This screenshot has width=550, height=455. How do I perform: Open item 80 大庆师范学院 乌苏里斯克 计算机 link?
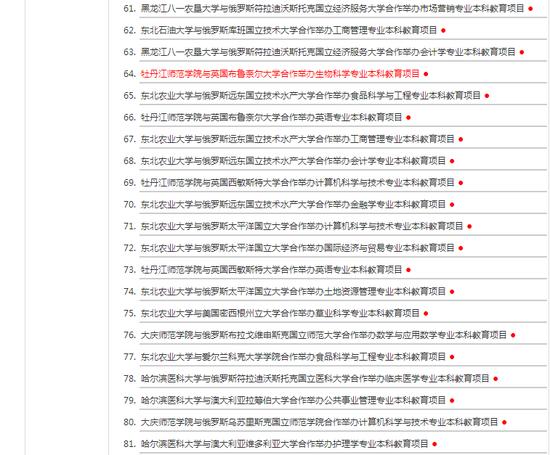click(319, 422)
